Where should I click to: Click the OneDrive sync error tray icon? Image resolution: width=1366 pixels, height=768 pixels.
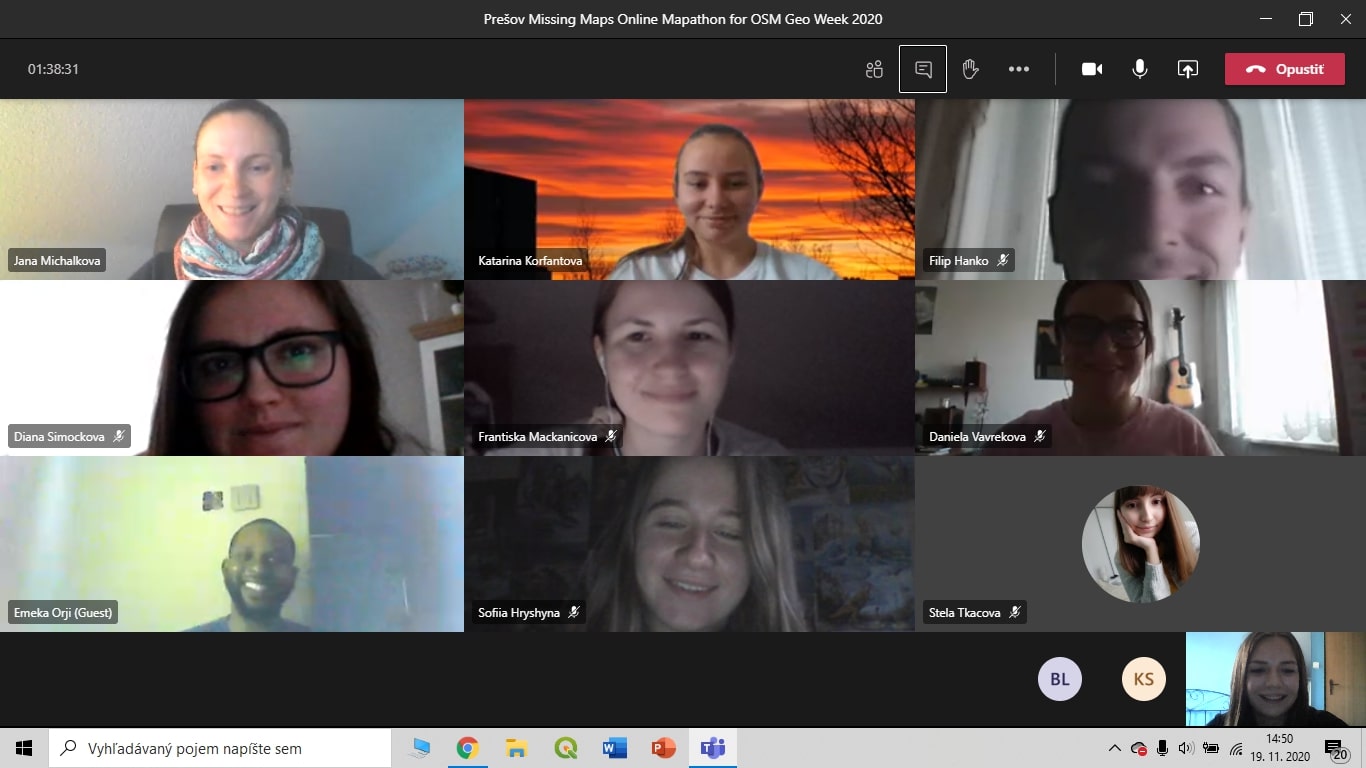click(x=1139, y=748)
